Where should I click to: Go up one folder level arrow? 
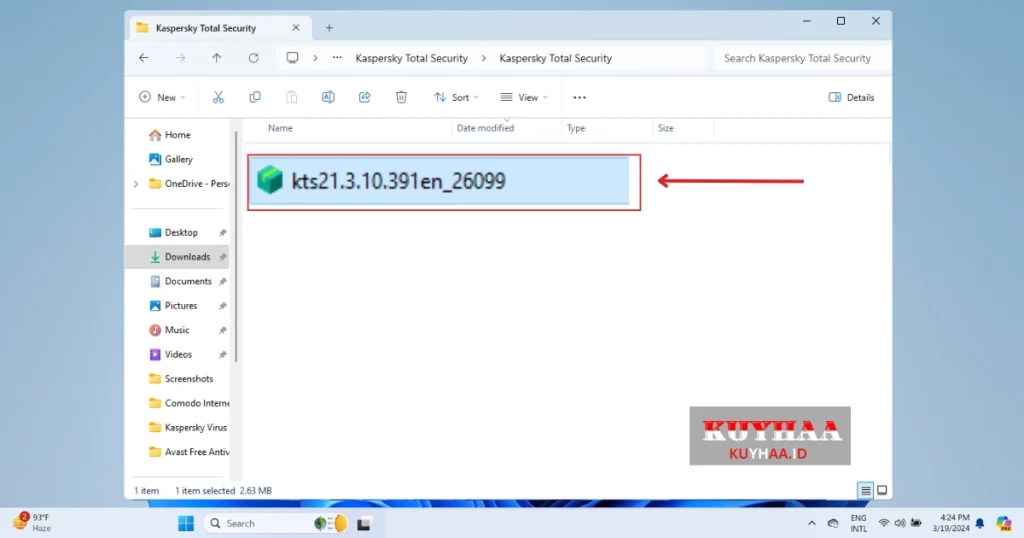[217, 58]
